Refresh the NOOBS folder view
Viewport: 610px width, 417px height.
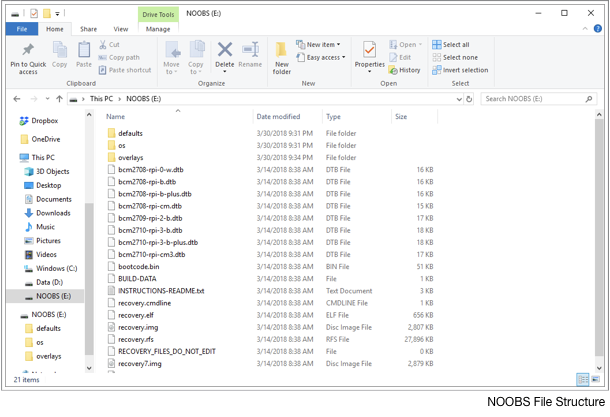click(x=469, y=99)
